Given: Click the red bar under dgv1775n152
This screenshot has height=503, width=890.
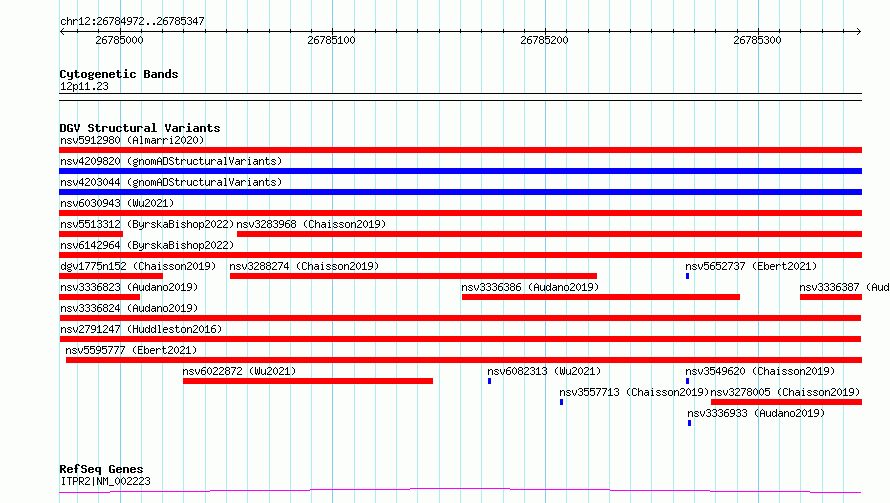Looking at the screenshot, I should tap(111, 276).
